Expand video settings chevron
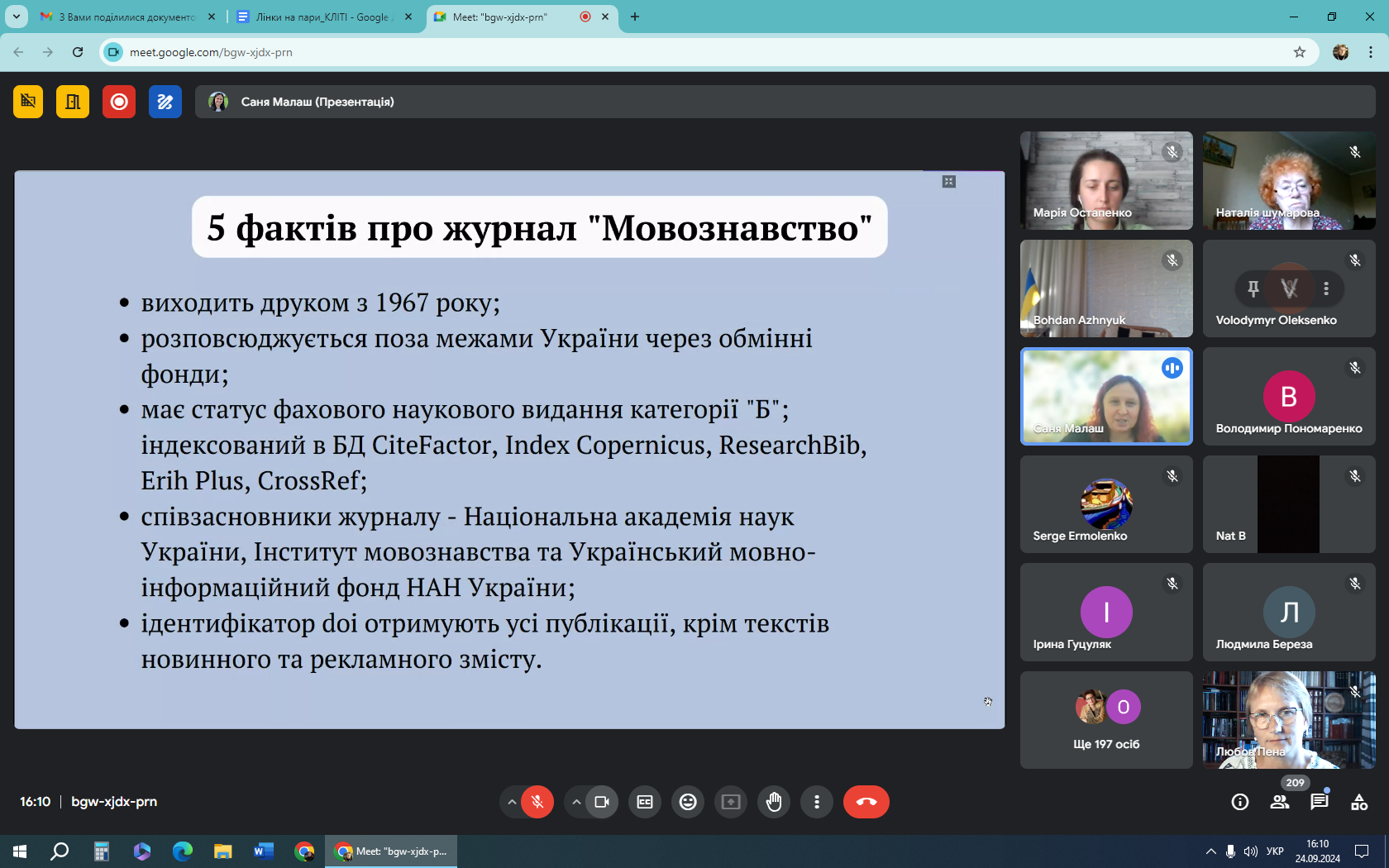Screen dimensions: 1389x868 coord(576,802)
